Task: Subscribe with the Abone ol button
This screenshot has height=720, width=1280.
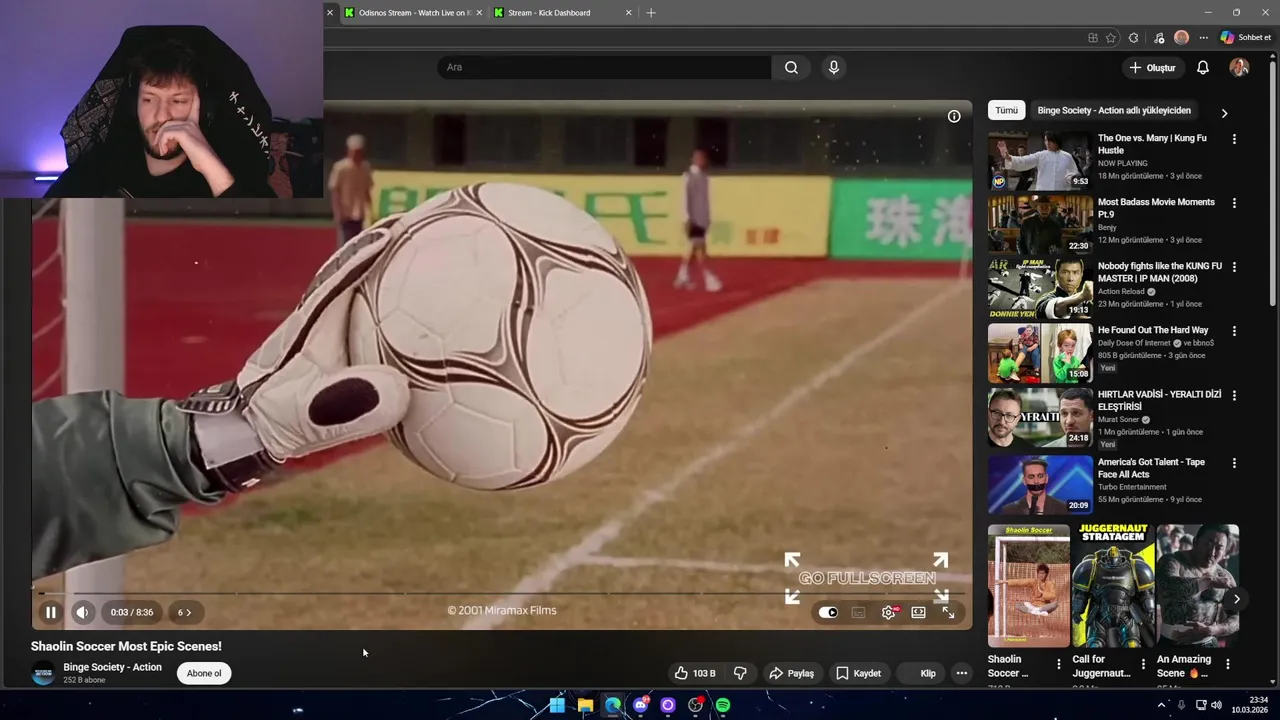Action: 204,673
